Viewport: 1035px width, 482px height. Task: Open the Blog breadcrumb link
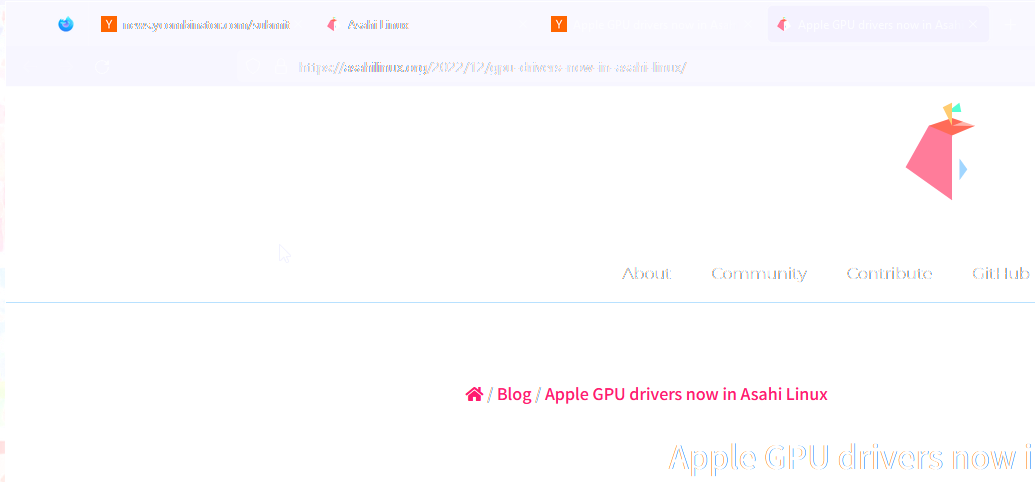[x=514, y=395]
